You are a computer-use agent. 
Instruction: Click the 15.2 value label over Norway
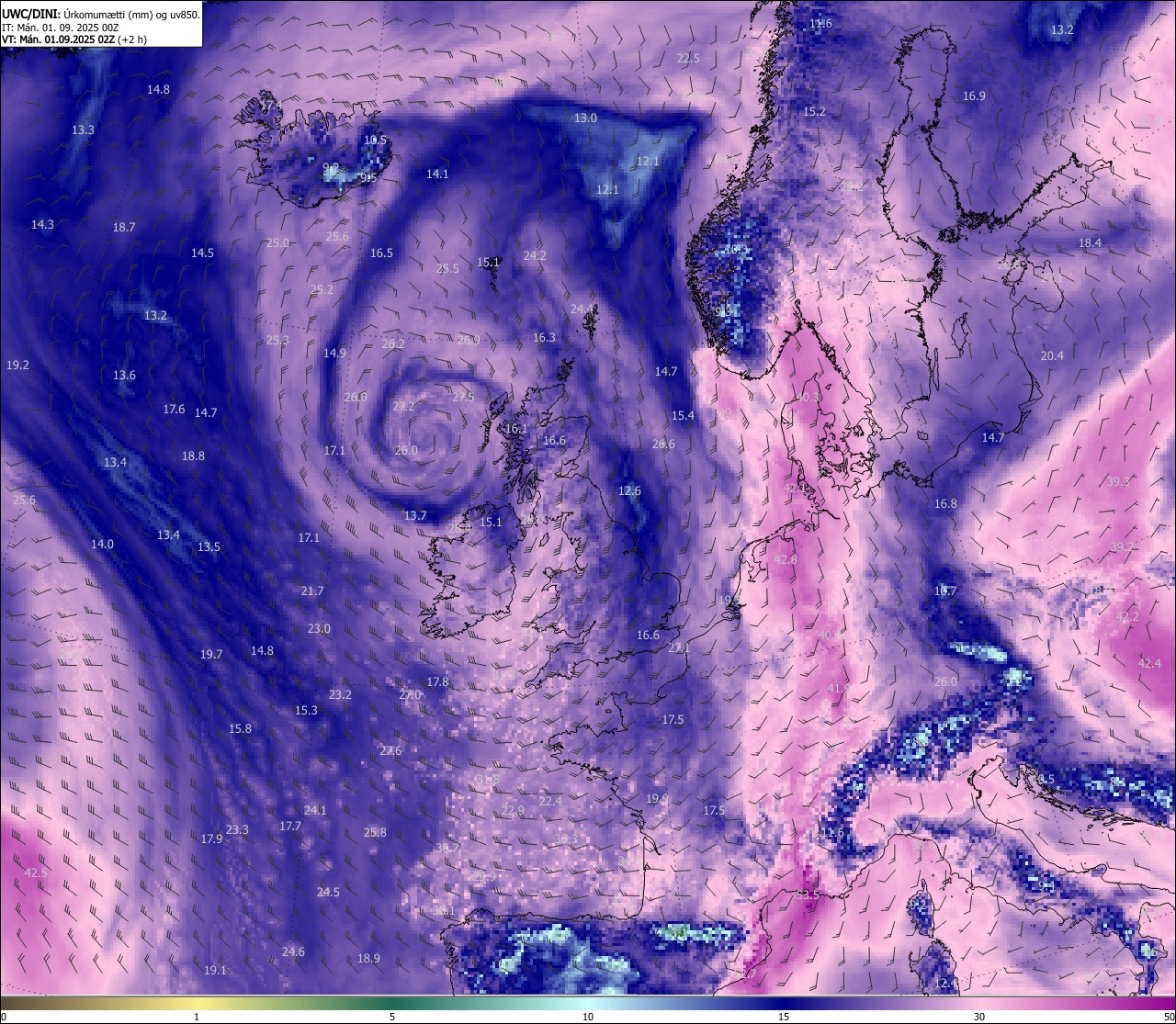814,111
